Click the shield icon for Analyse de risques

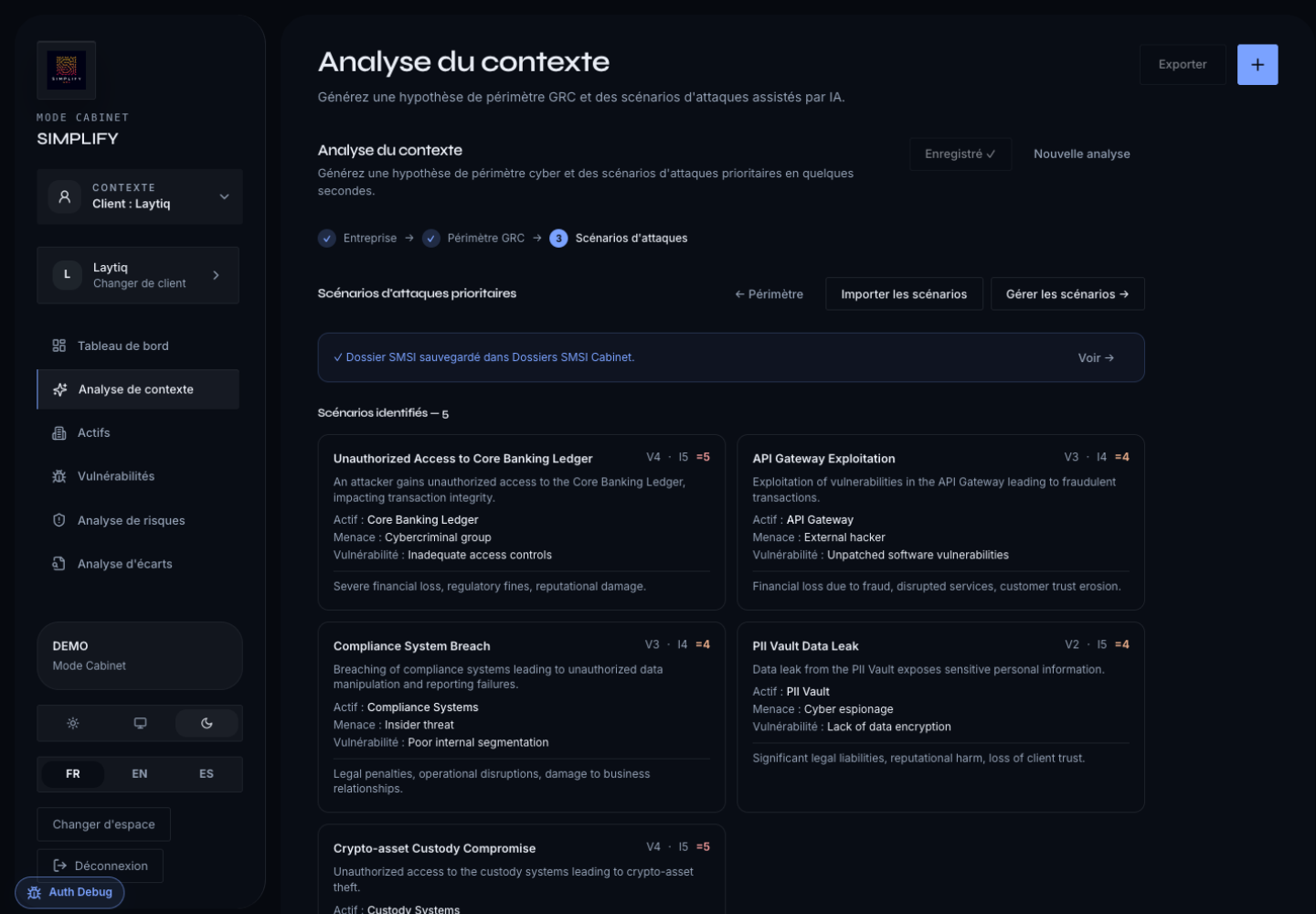(x=59, y=520)
